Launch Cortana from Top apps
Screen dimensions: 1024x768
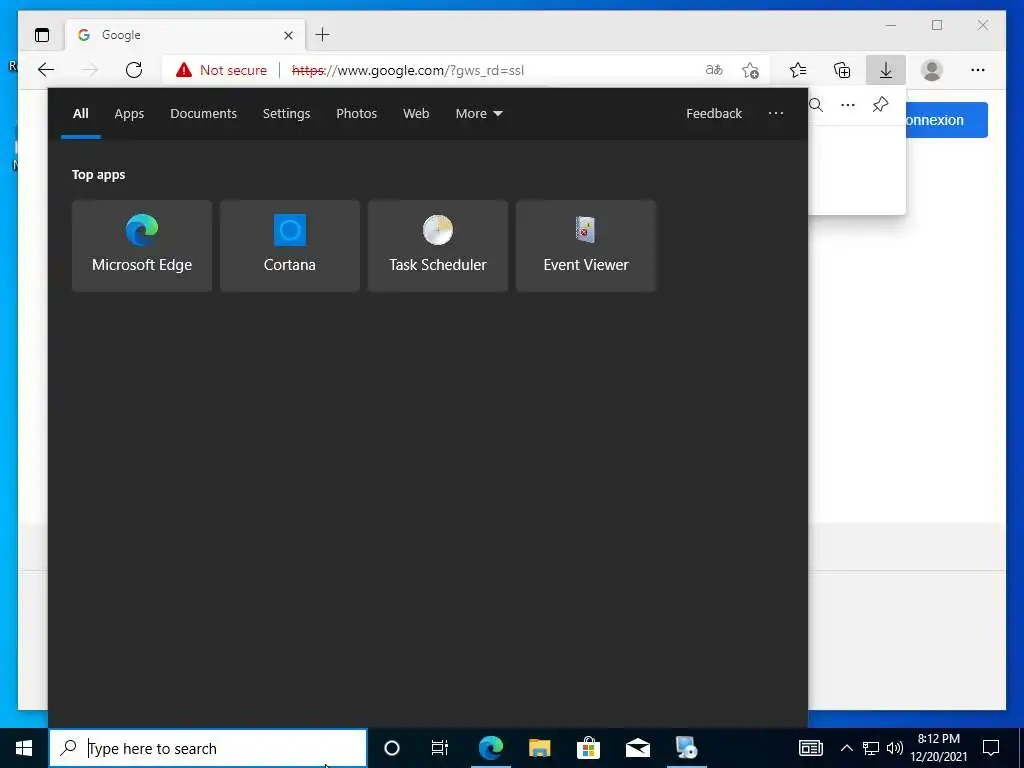tap(289, 246)
